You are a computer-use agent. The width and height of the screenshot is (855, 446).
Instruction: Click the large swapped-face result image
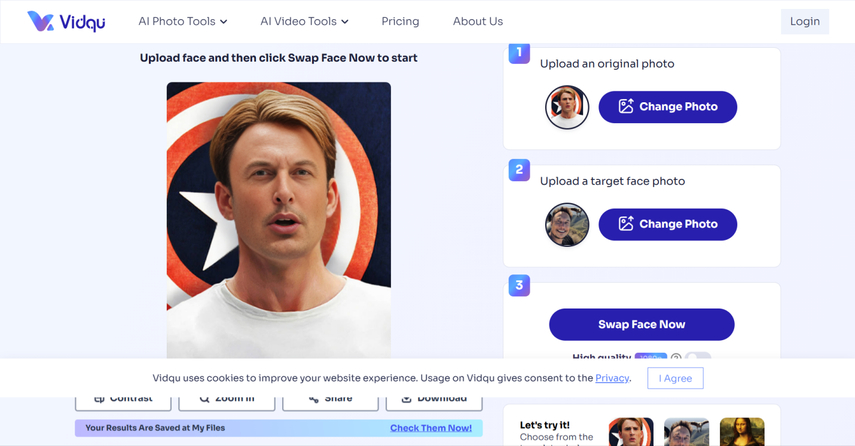tap(279, 220)
